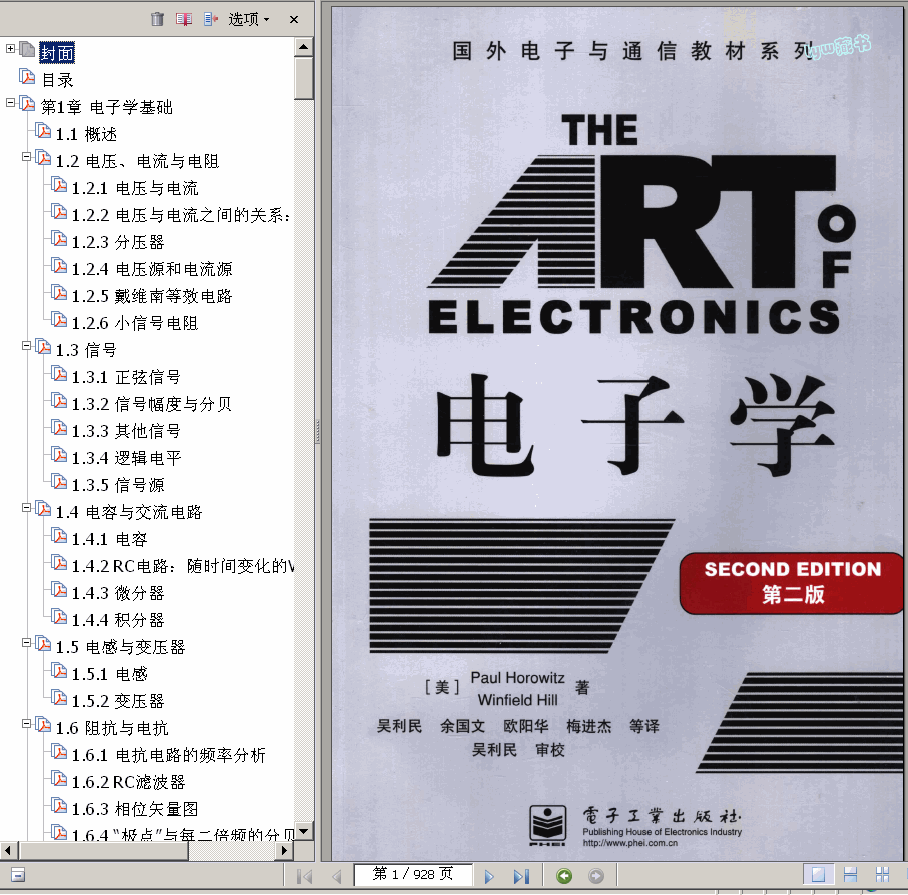Click the PDF icon beside 1.6.1 电抗电路的频率分析

(58, 752)
